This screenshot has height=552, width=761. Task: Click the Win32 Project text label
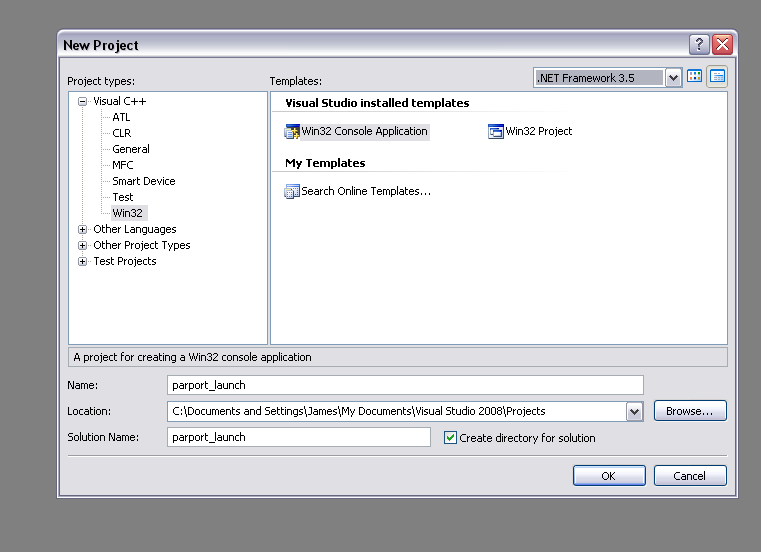(x=539, y=132)
